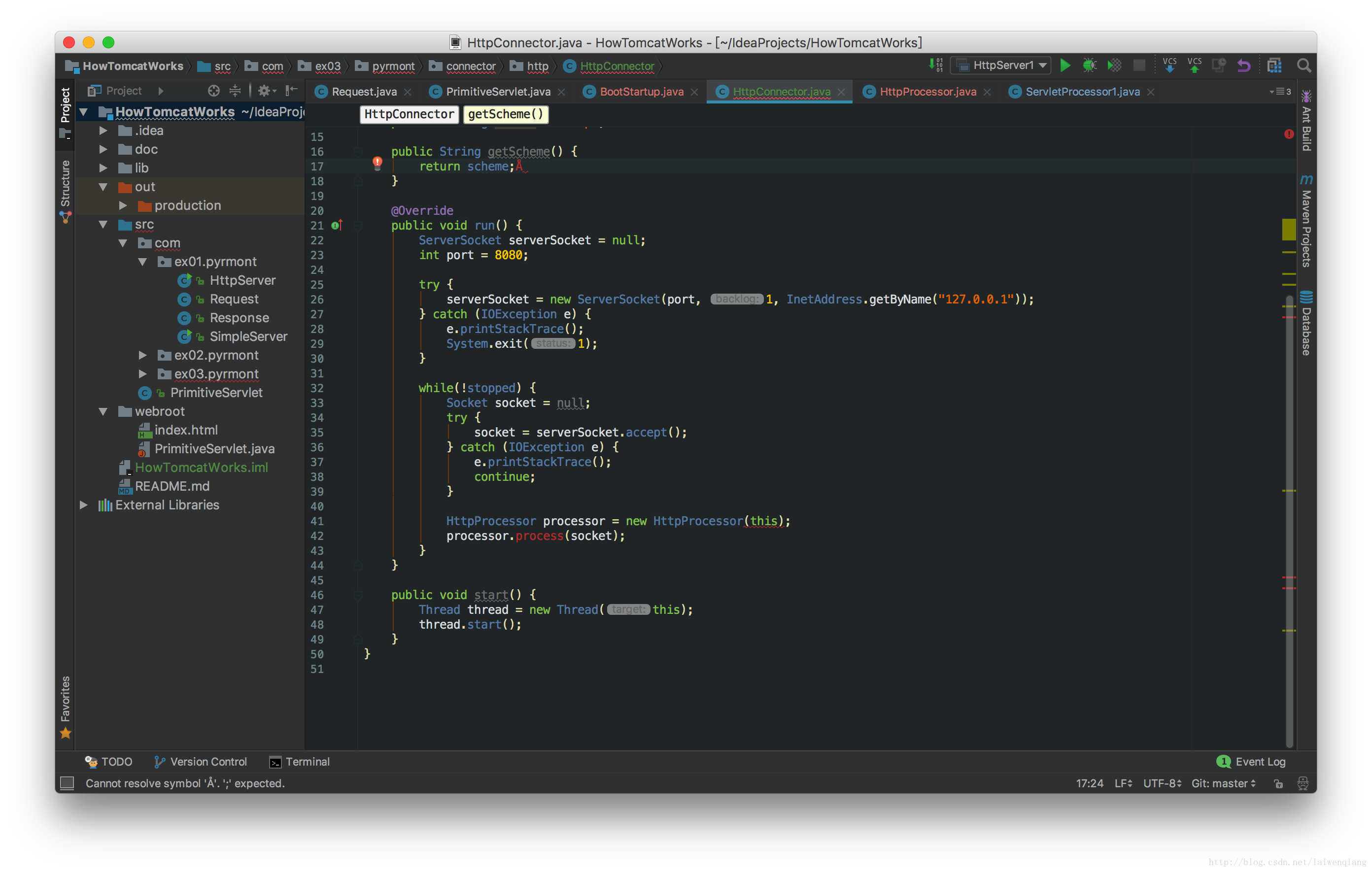This screenshot has width=1372, height=872.
Task: Open the TODO tool window
Action: tap(108, 762)
